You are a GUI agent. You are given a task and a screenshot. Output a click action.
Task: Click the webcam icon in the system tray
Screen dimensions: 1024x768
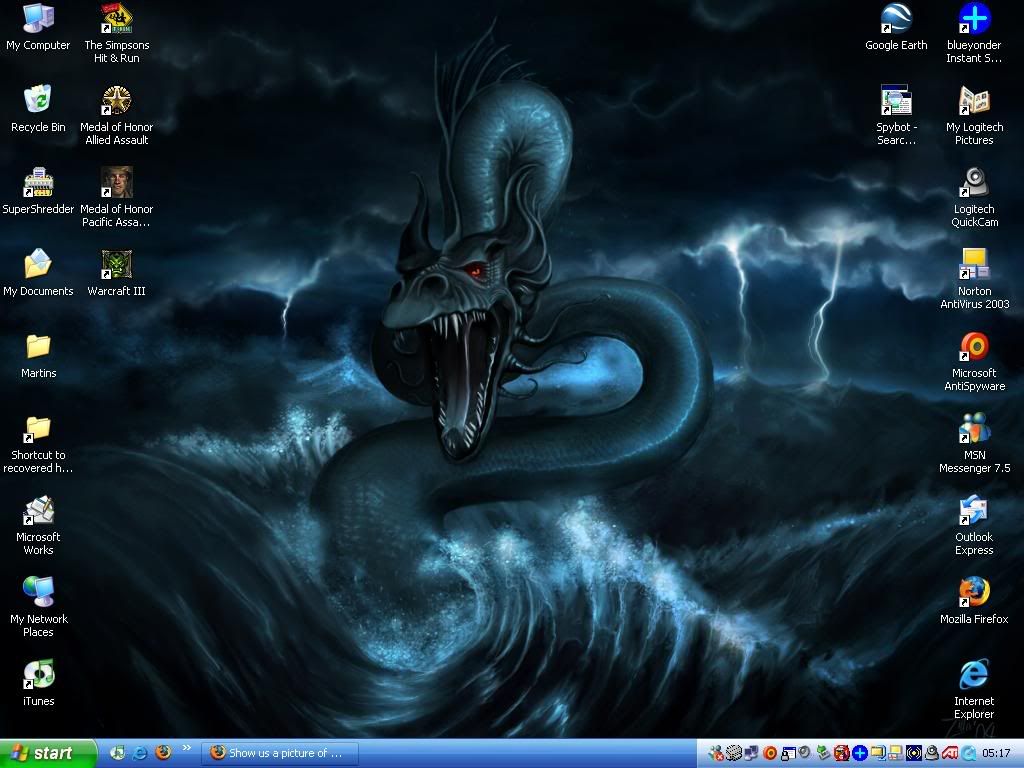point(931,753)
